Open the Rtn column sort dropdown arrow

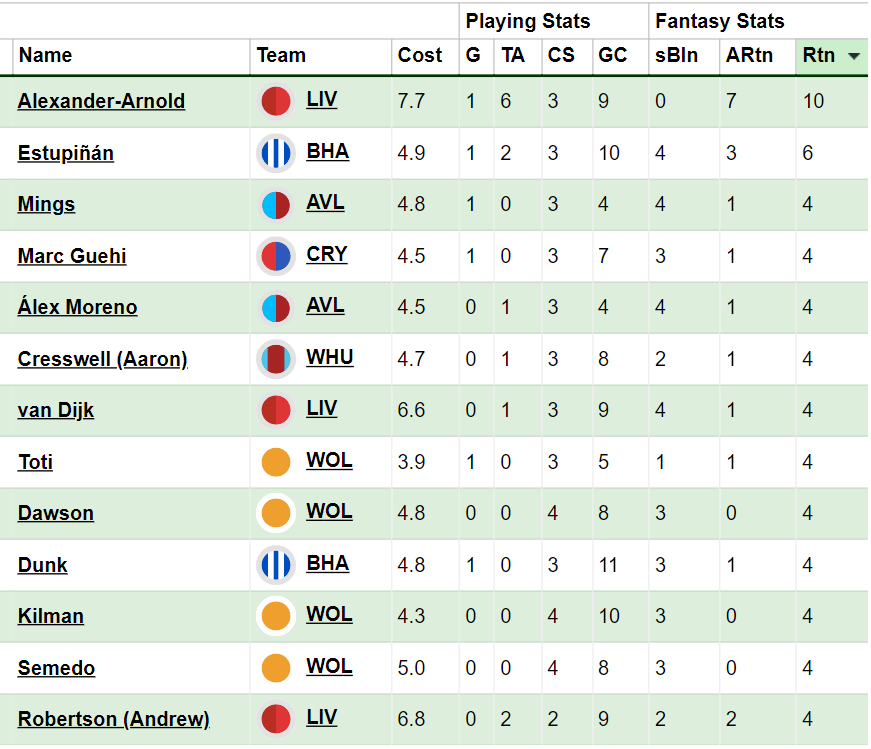pos(854,56)
